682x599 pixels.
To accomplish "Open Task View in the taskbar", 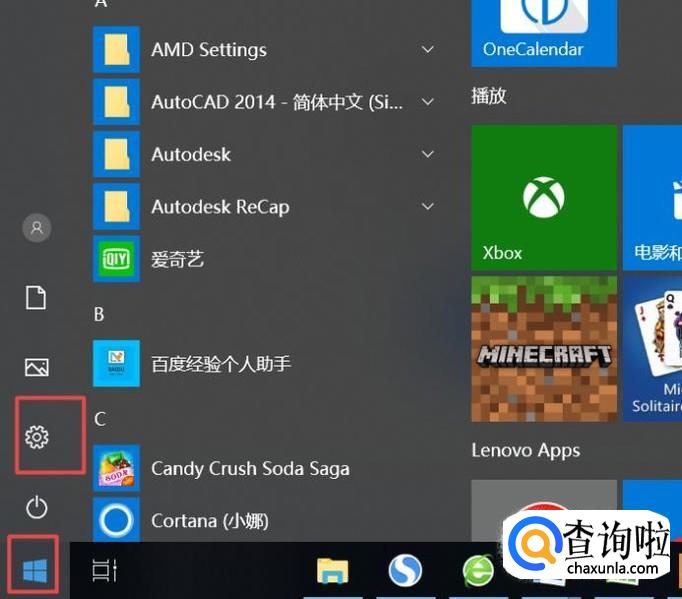I will (104, 570).
